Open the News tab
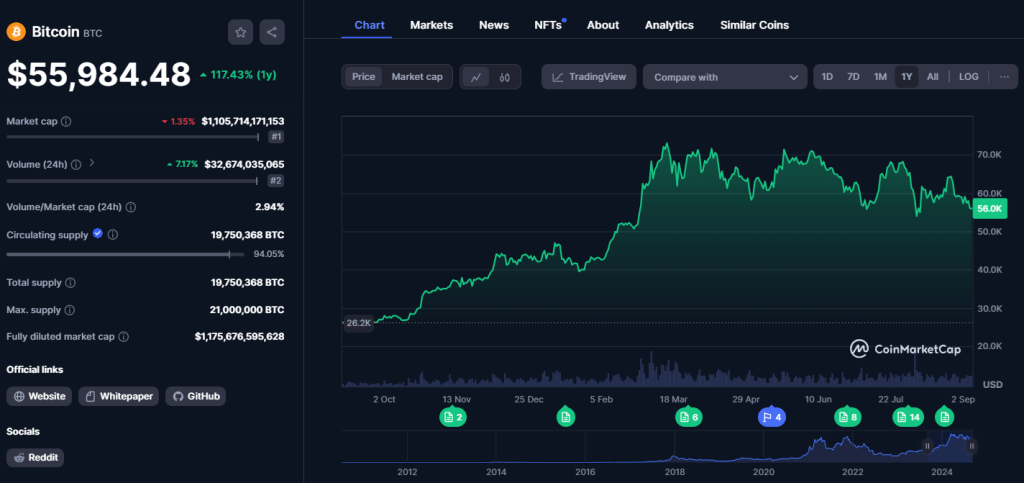The image size is (1024, 483). click(x=494, y=25)
